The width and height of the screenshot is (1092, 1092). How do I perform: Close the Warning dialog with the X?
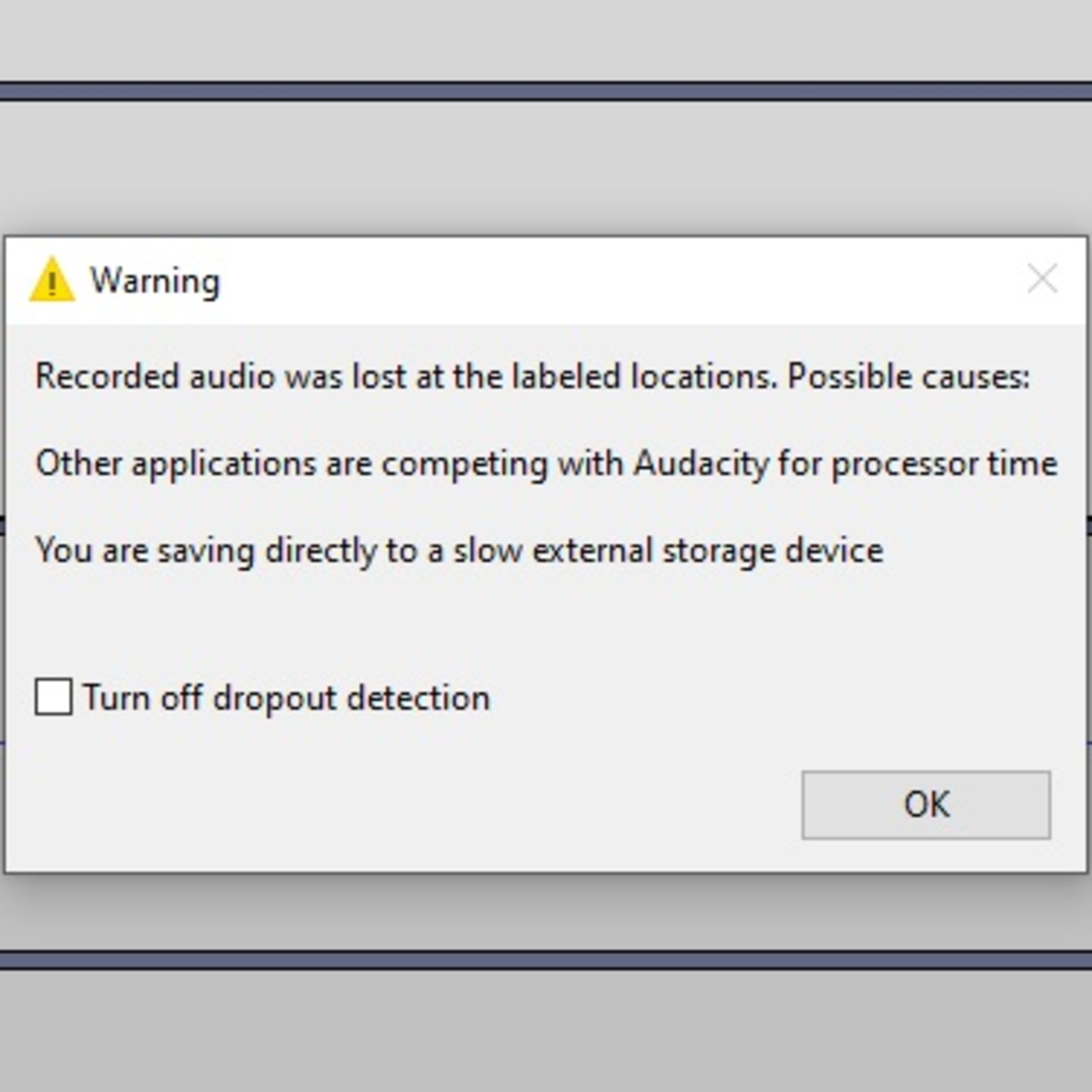click(x=1042, y=279)
